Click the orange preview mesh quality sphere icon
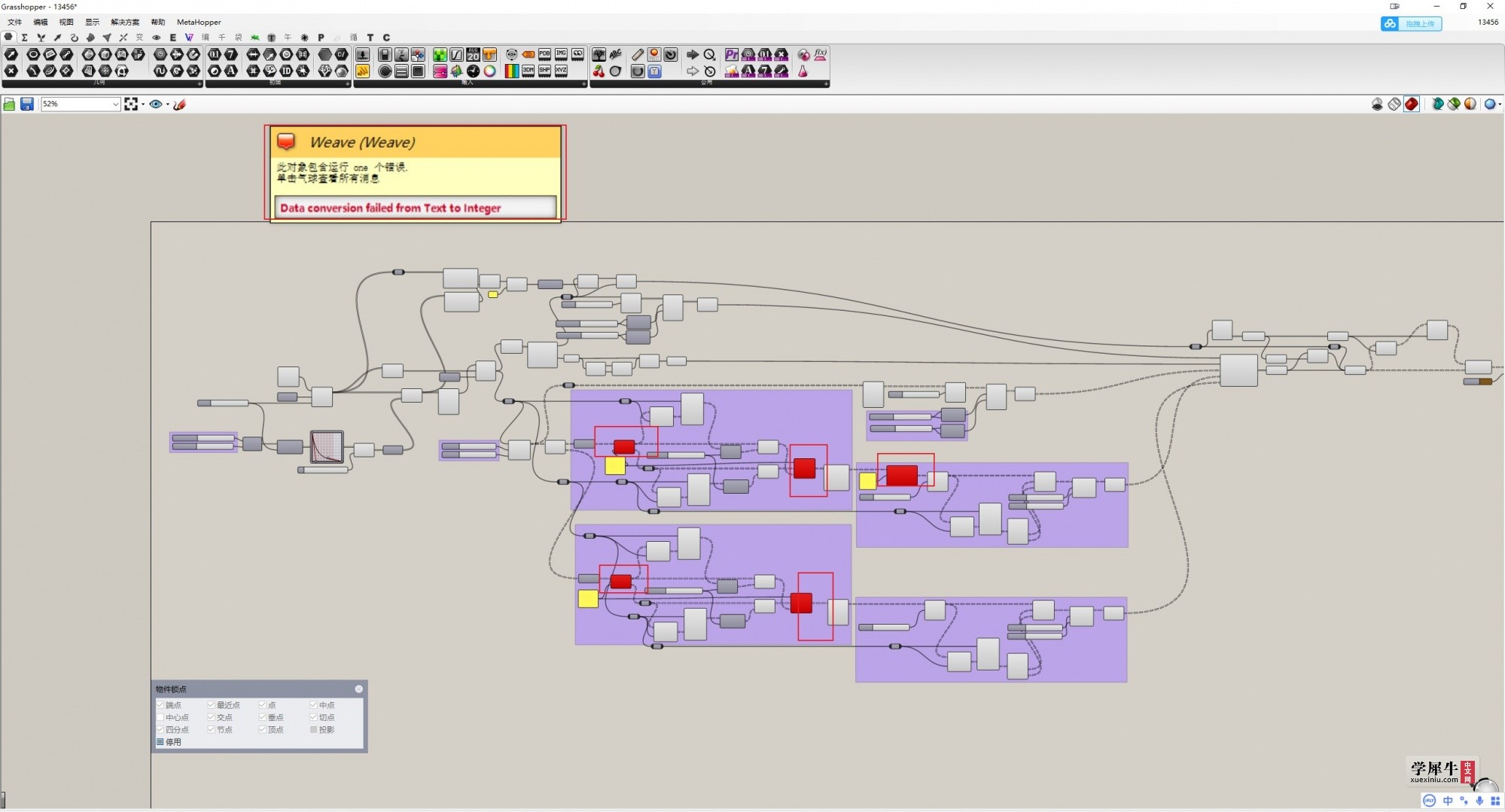1505x812 pixels. pos(1470,104)
